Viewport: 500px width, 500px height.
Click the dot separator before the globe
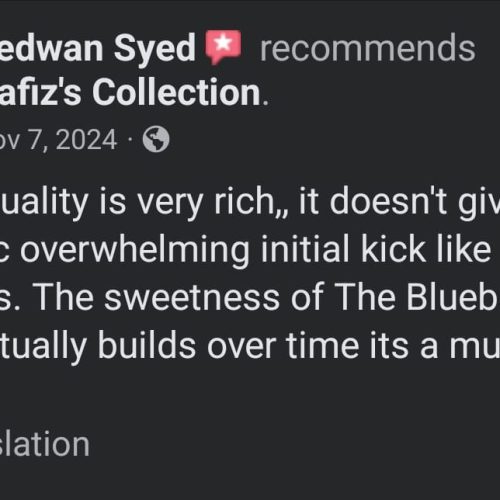coord(130,140)
